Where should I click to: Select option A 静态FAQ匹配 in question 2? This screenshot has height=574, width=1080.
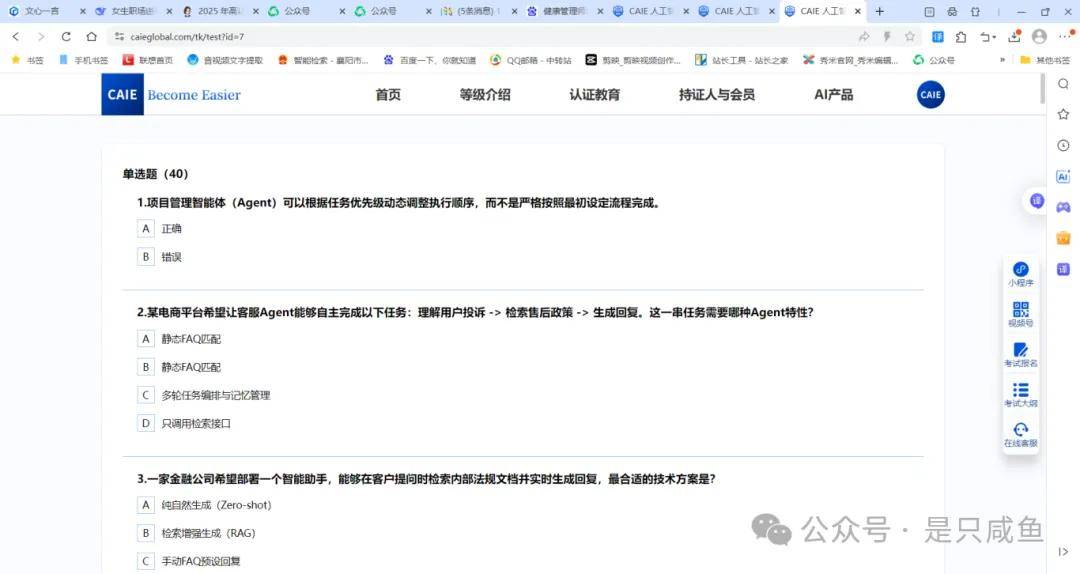tap(179, 339)
